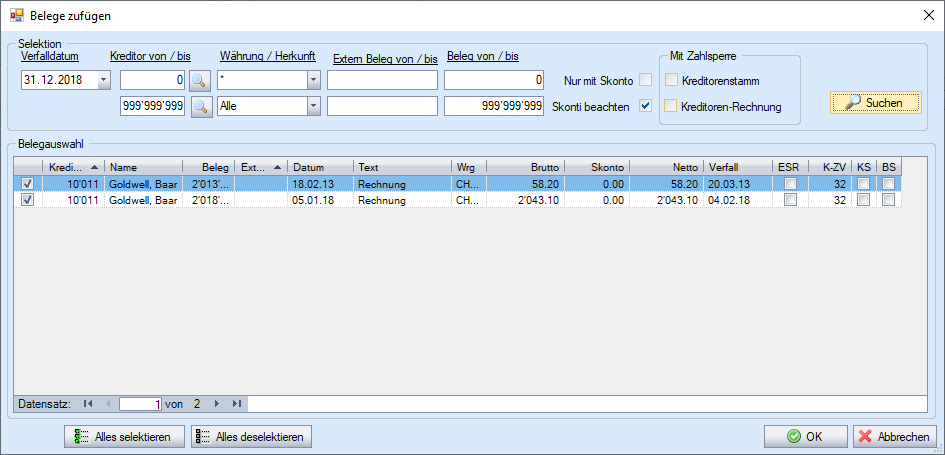This screenshot has width=945, height=455.
Task: Click into the Extern Beleg von field
Action: (382, 80)
